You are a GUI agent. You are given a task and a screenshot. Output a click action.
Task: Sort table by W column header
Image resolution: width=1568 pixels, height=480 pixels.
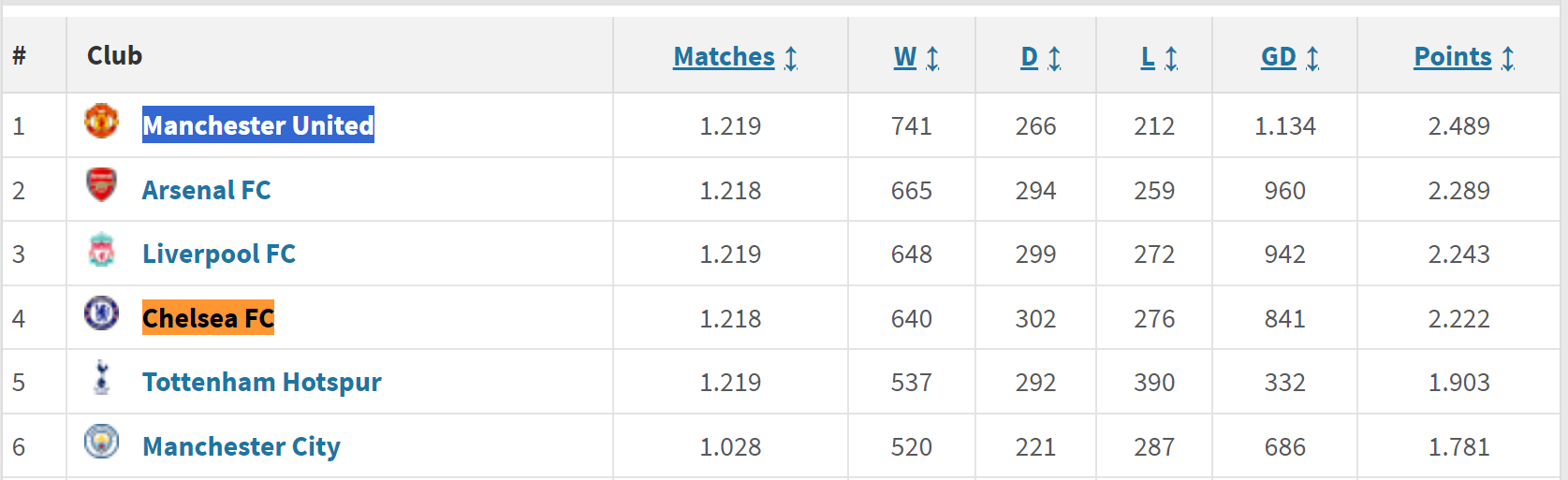(x=905, y=57)
